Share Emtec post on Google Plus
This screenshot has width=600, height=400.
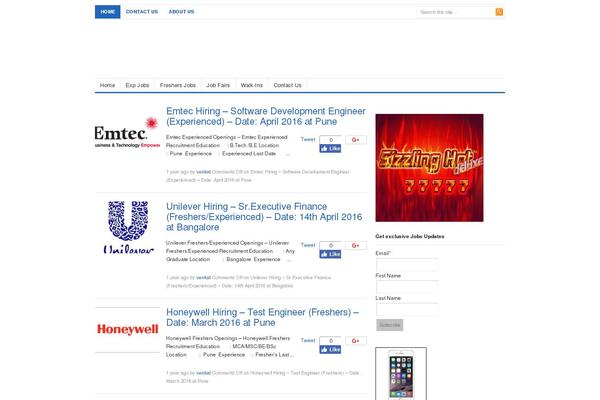tap(356, 140)
